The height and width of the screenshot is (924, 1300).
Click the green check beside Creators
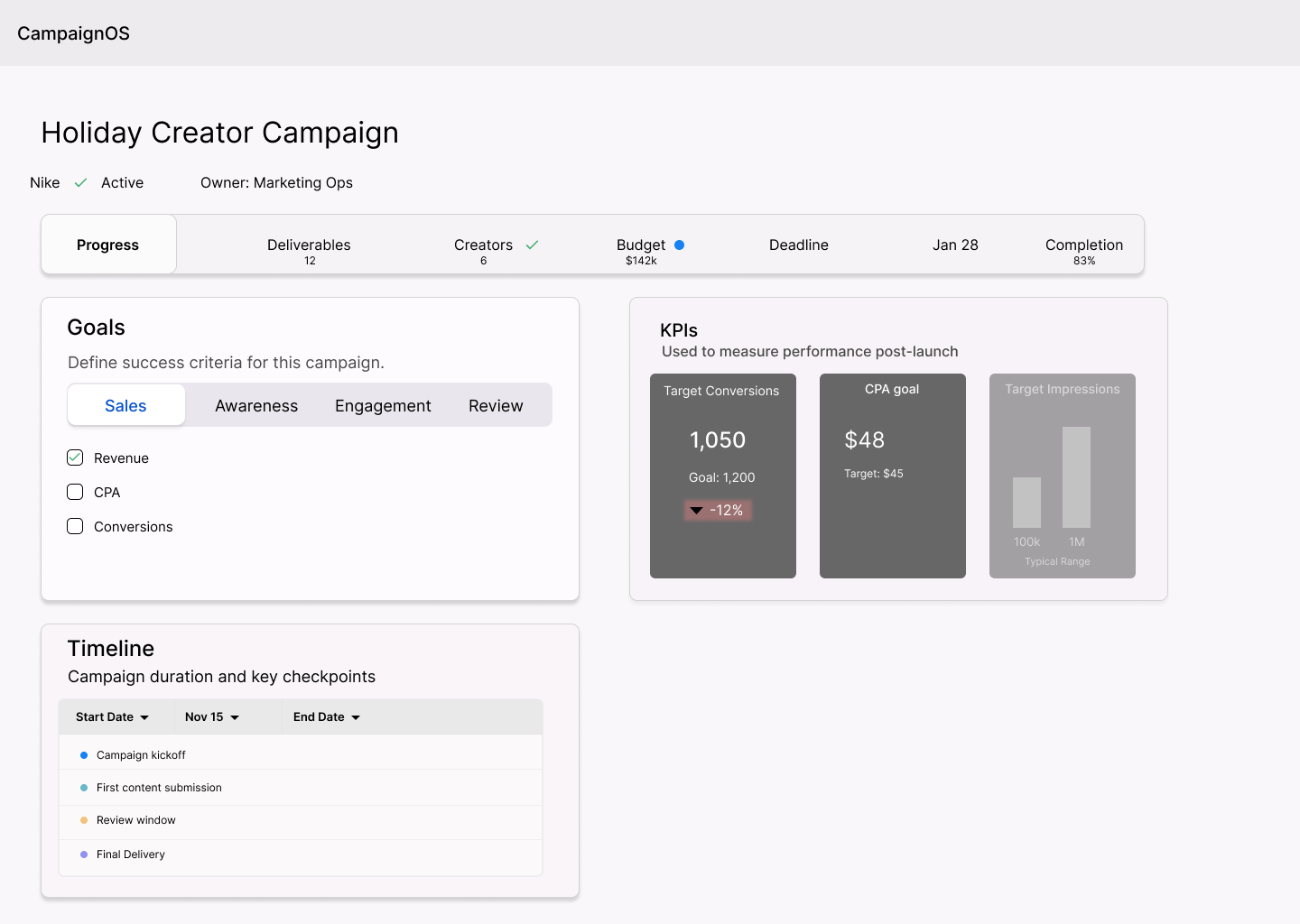[x=532, y=245]
